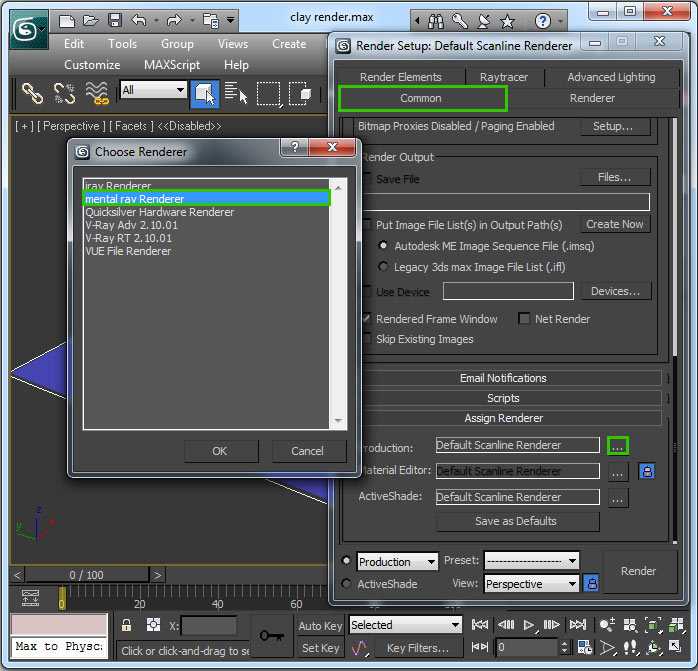Viewport: 698px width, 671px height.
Task: Click the binoculars search icon
Action: click(435, 21)
